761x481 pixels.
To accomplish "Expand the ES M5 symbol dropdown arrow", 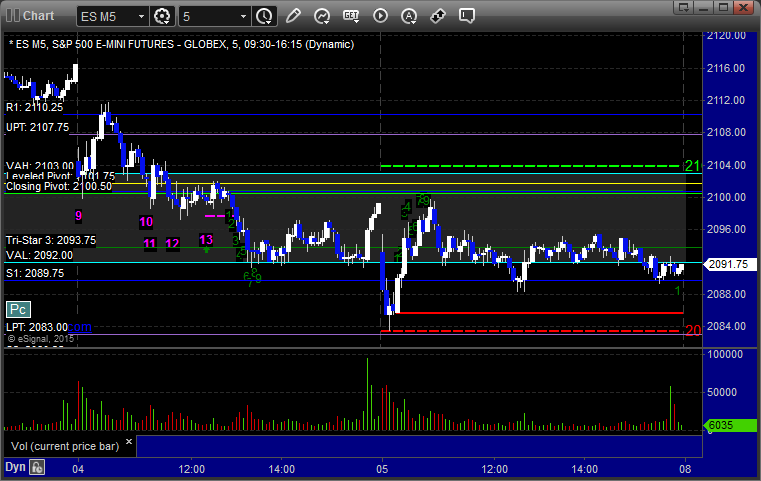I will pos(141,17).
